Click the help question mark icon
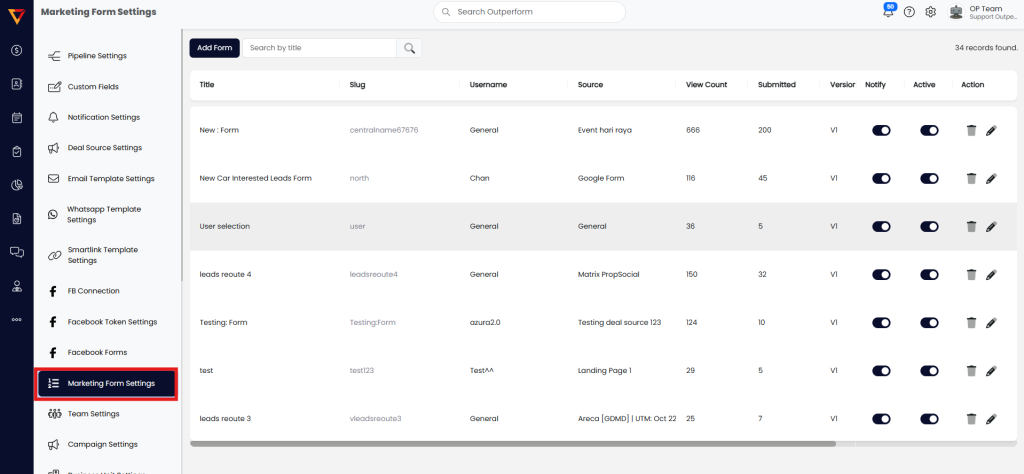This screenshot has height=474, width=1024. pyautogui.click(x=909, y=12)
